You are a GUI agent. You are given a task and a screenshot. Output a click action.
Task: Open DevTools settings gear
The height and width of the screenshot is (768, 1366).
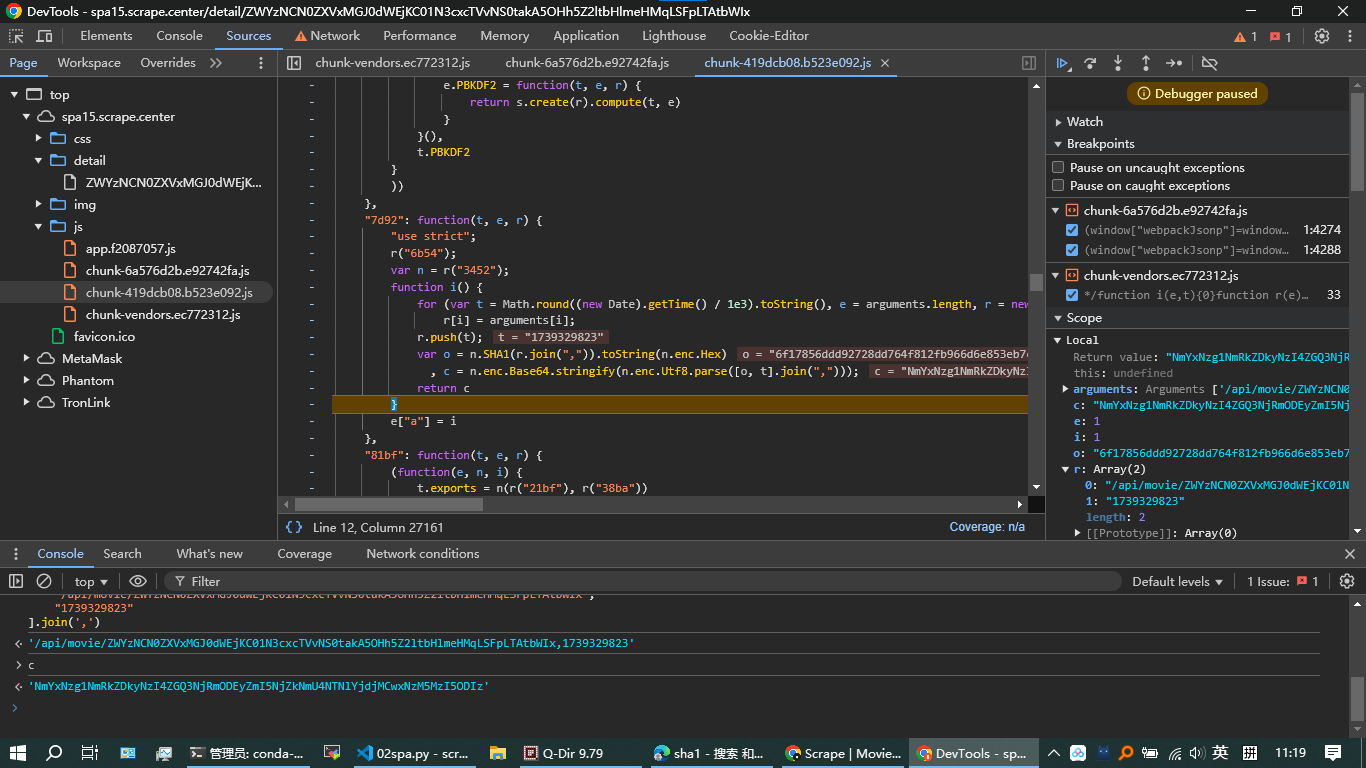coord(1322,36)
